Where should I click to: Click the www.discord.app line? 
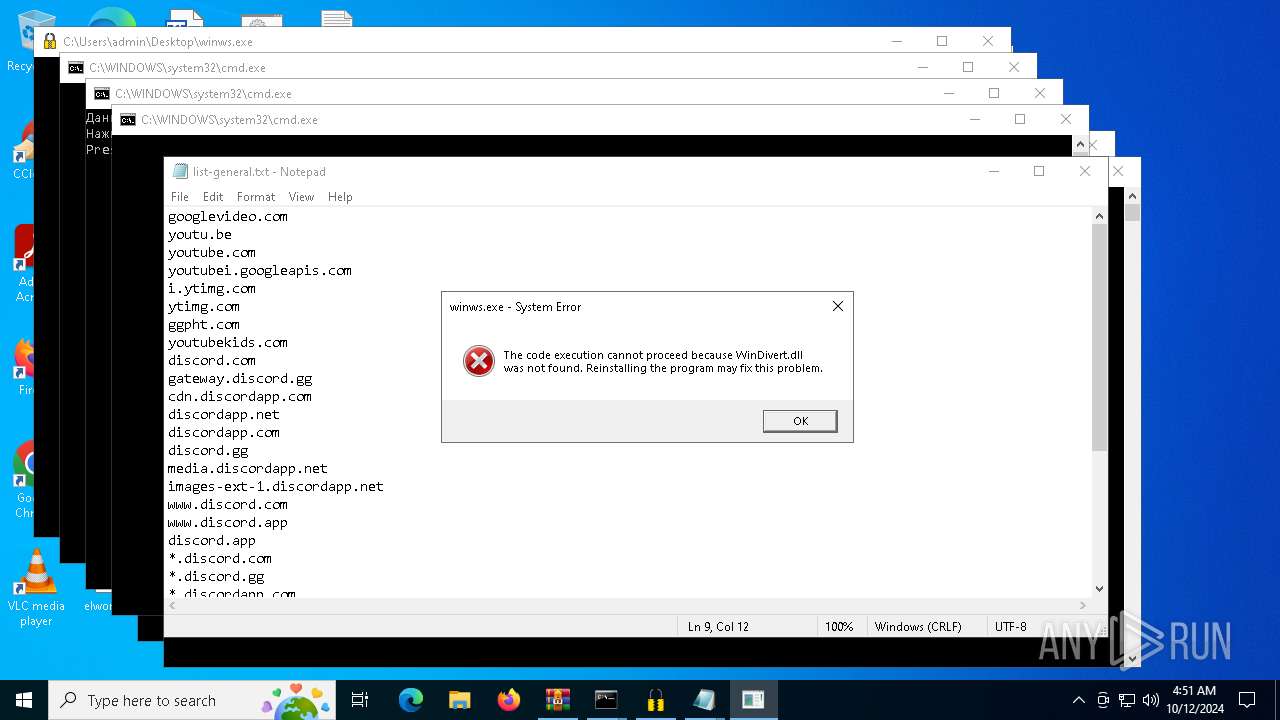tap(228, 522)
